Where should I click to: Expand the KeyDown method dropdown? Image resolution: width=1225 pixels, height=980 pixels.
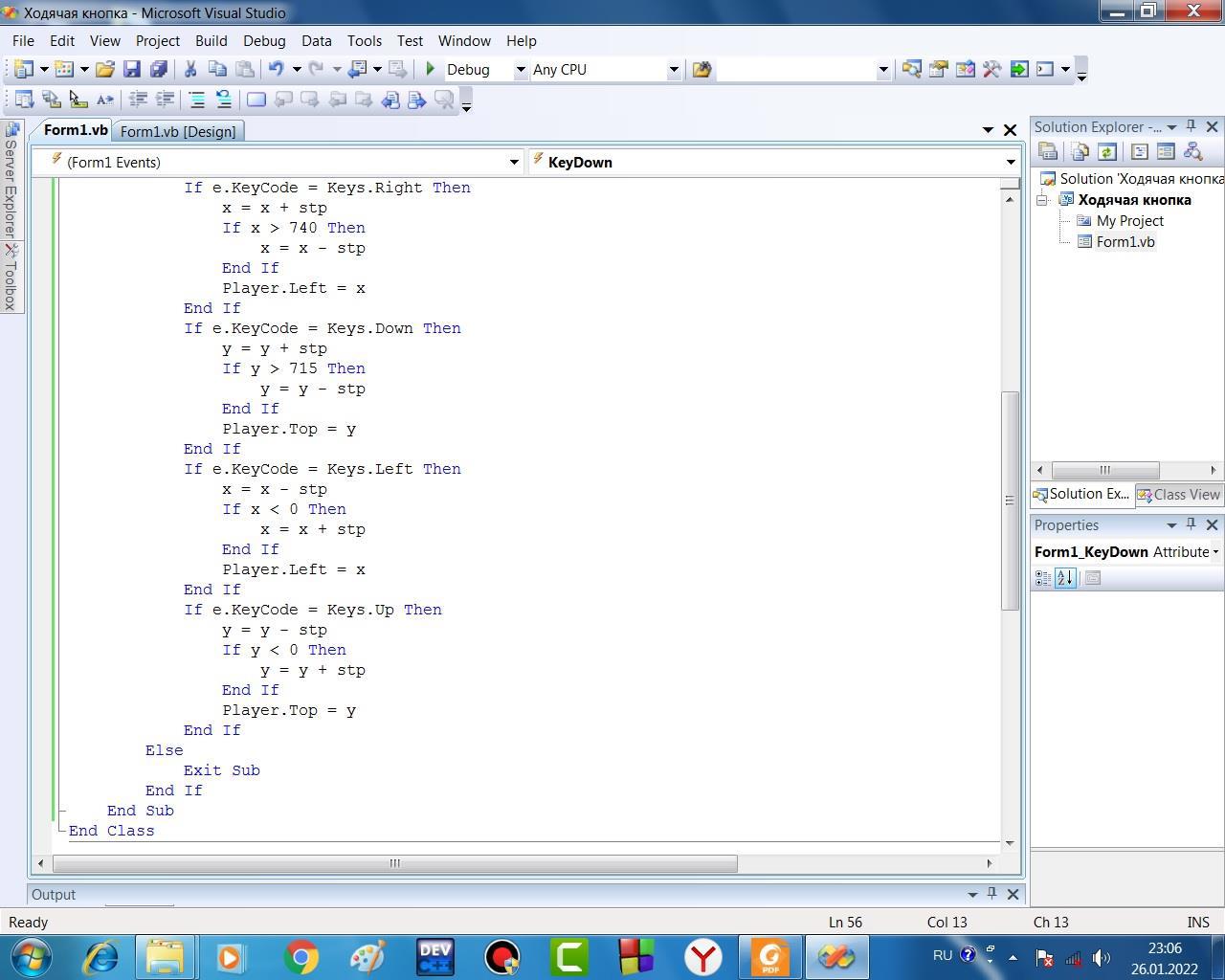coord(1010,162)
